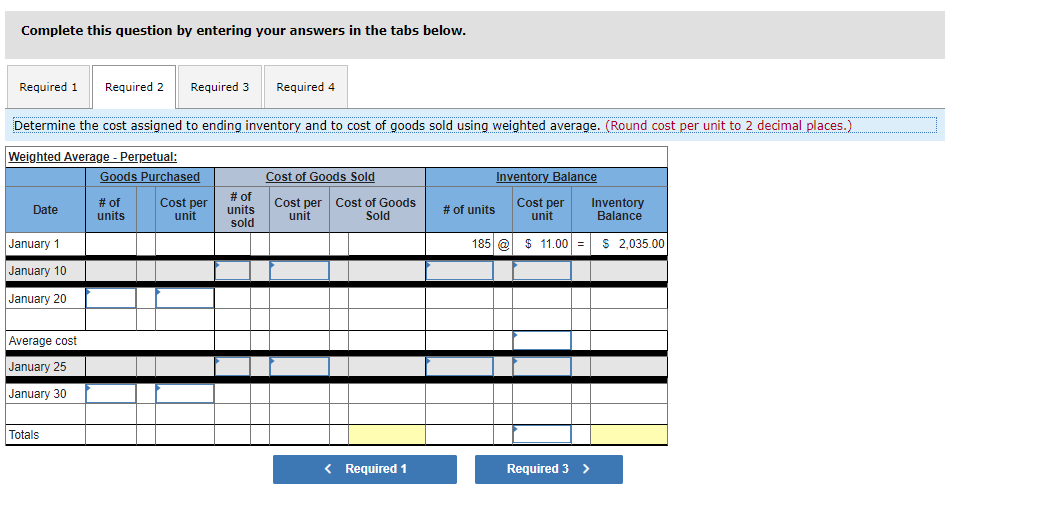
Task: Click the yellow Totals inventory balance cell
Action: (628, 434)
